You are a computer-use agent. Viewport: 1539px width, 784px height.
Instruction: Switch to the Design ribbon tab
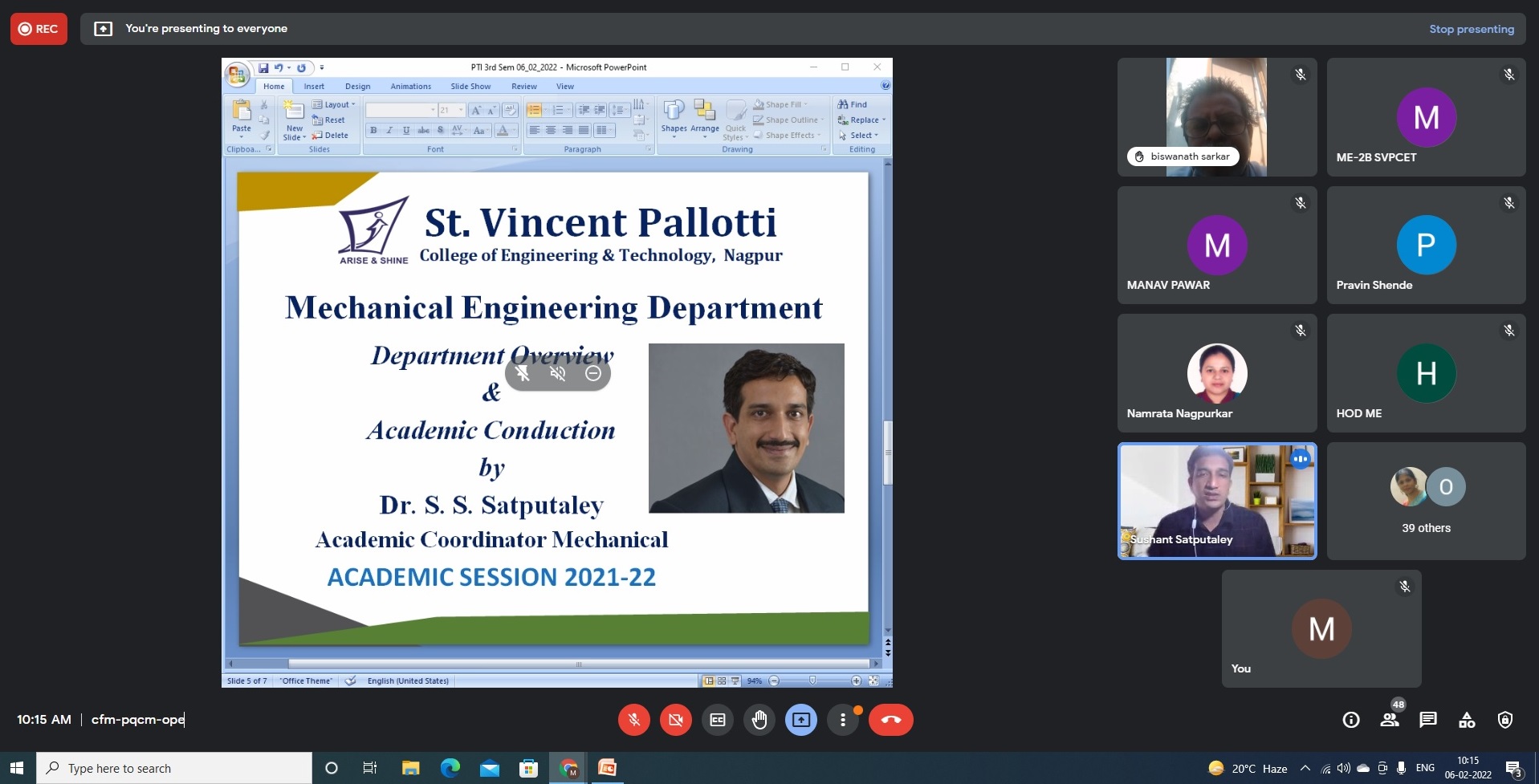[x=358, y=87]
